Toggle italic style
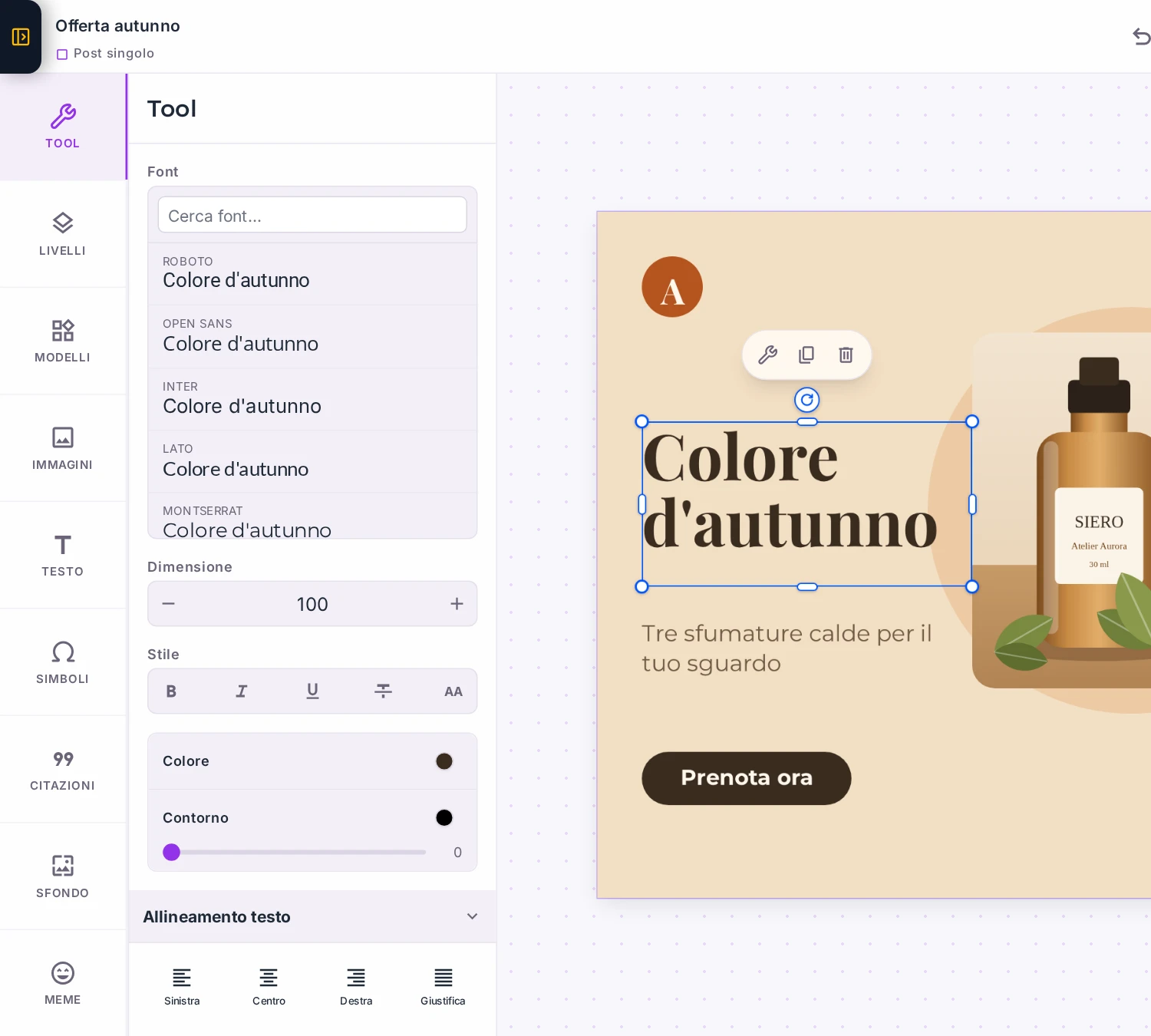1151x1036 pixels. click(x=242, y=691)
